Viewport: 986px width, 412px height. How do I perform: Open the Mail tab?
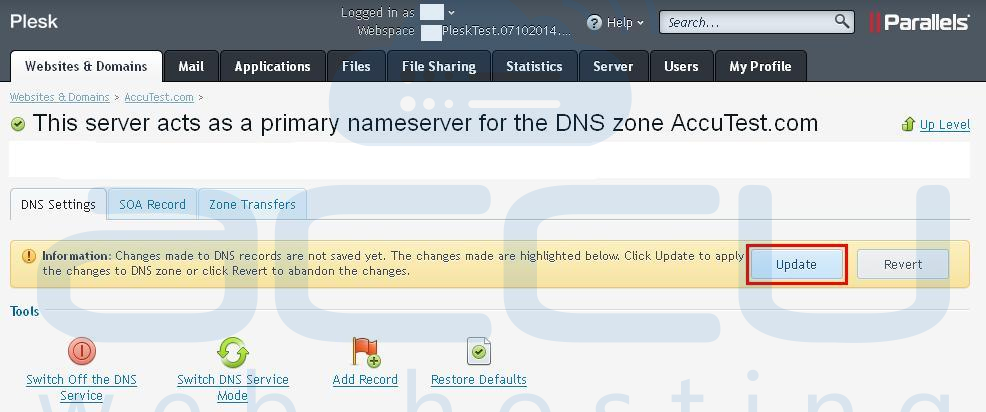tap(191, 66)
